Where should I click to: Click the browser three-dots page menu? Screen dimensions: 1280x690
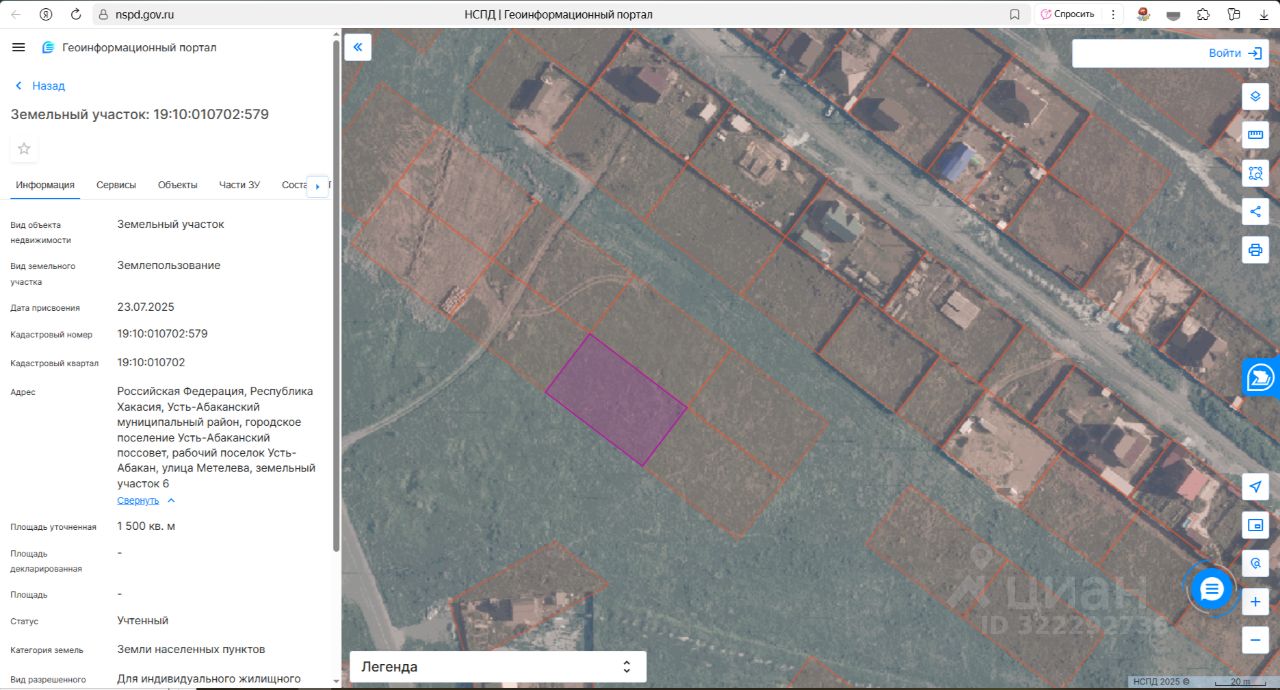pyautogui.click(x=1113, y=15)
